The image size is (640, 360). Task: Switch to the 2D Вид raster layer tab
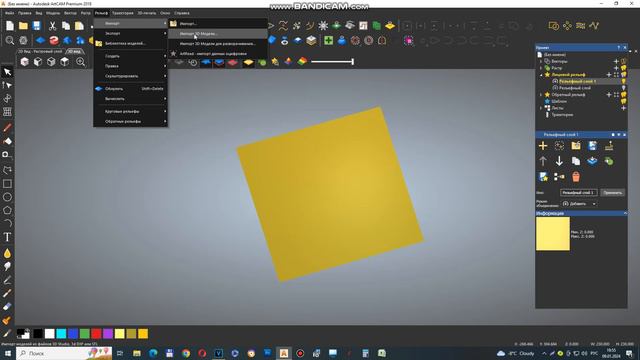pyautogui.click(x=40, y=51)
